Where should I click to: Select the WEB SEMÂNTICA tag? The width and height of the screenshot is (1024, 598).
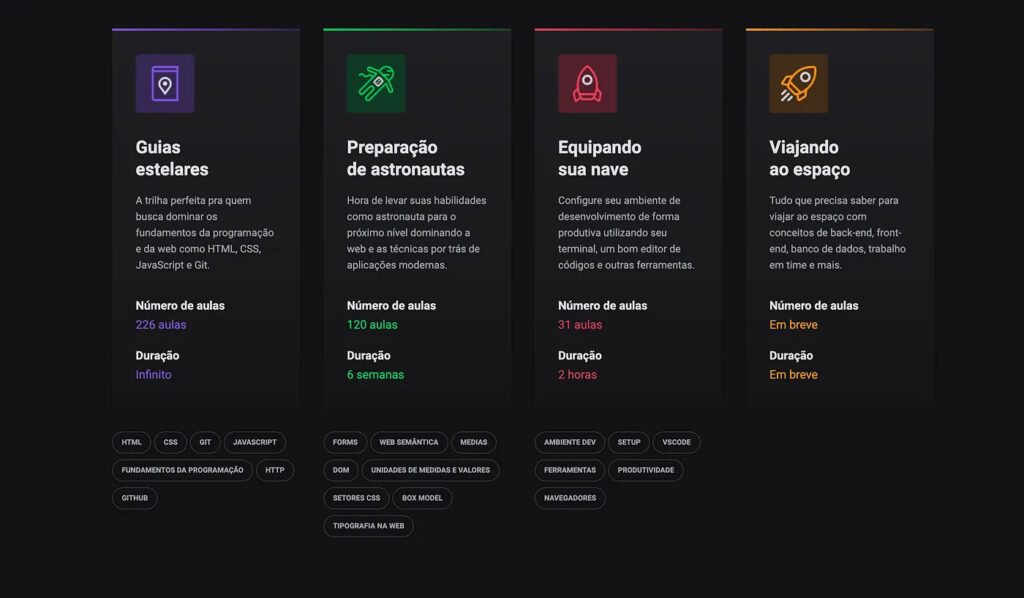(x=410, y=442)
